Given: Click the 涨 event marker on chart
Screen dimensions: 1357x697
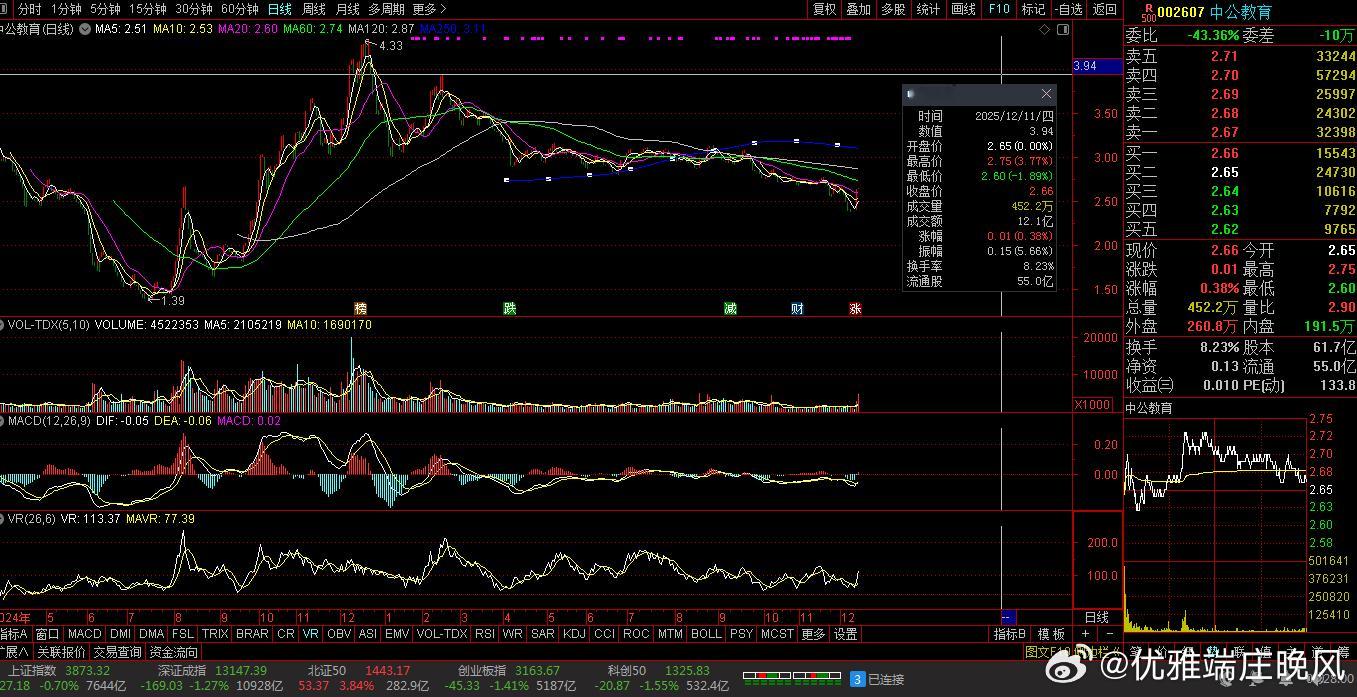Looking at the screenshot, I should click(x=855, y=308).
